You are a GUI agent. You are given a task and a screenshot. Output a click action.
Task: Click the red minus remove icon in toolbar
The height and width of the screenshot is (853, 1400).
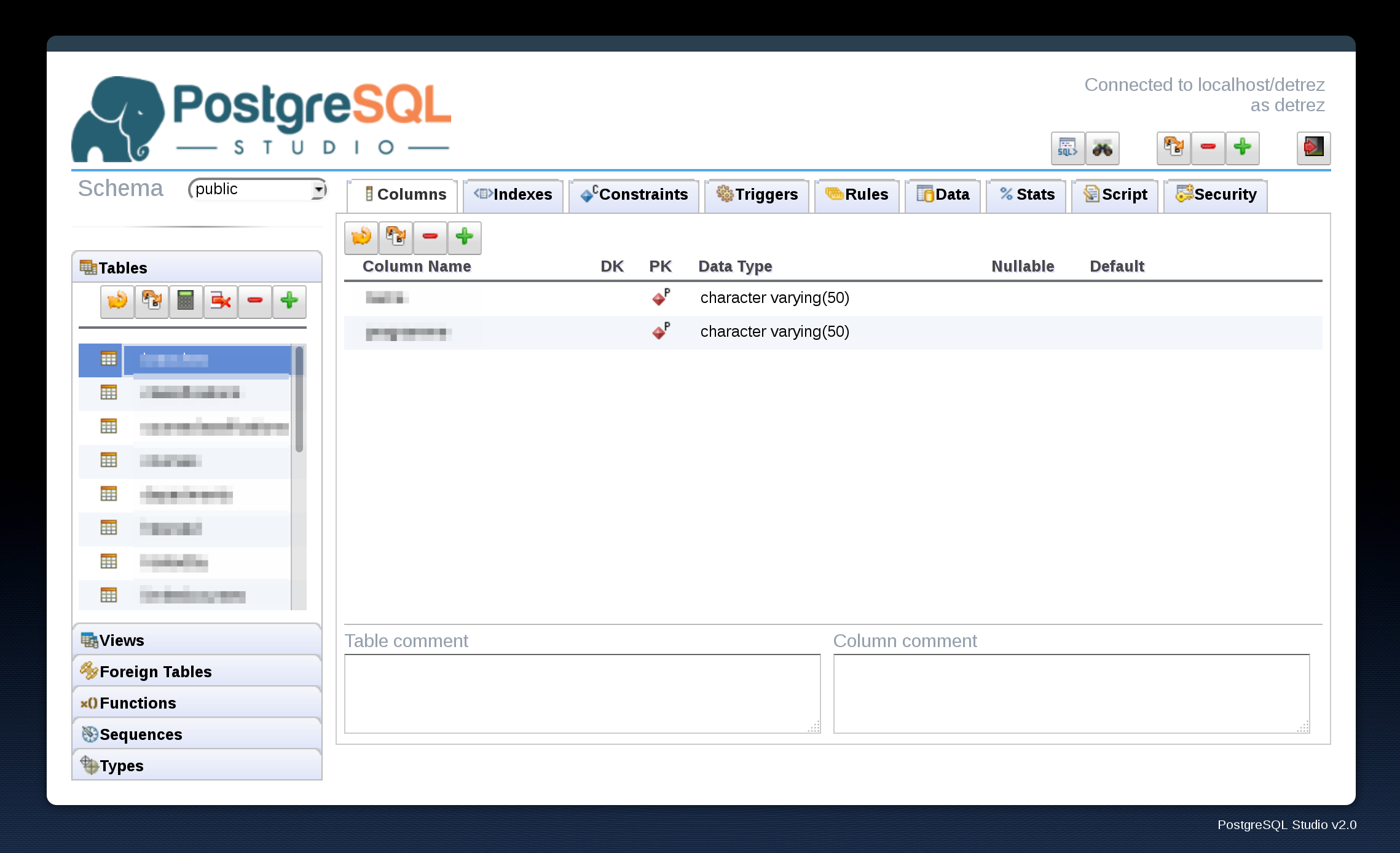coord(429,237)
